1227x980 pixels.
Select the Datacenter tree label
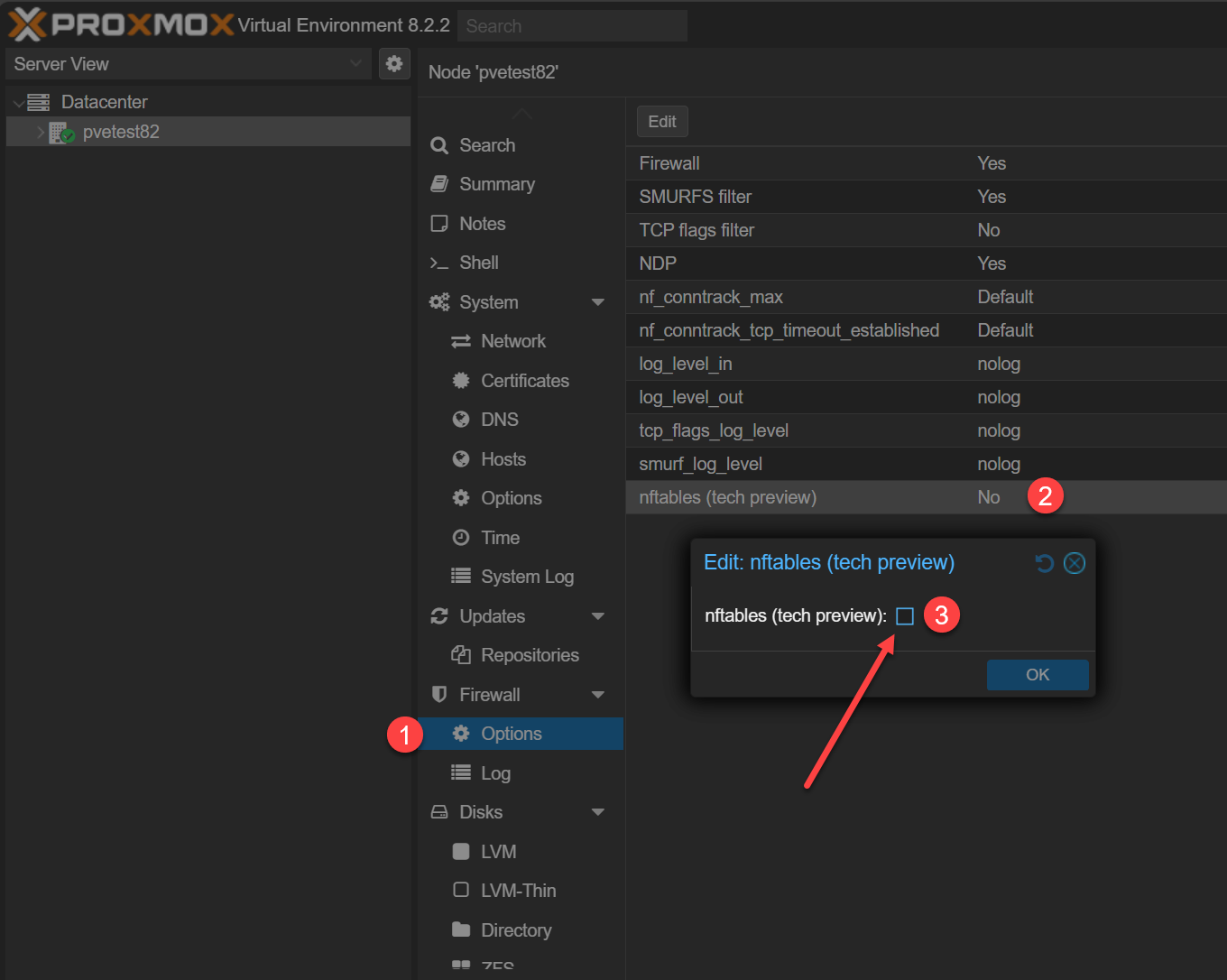(x=104, y=102)
